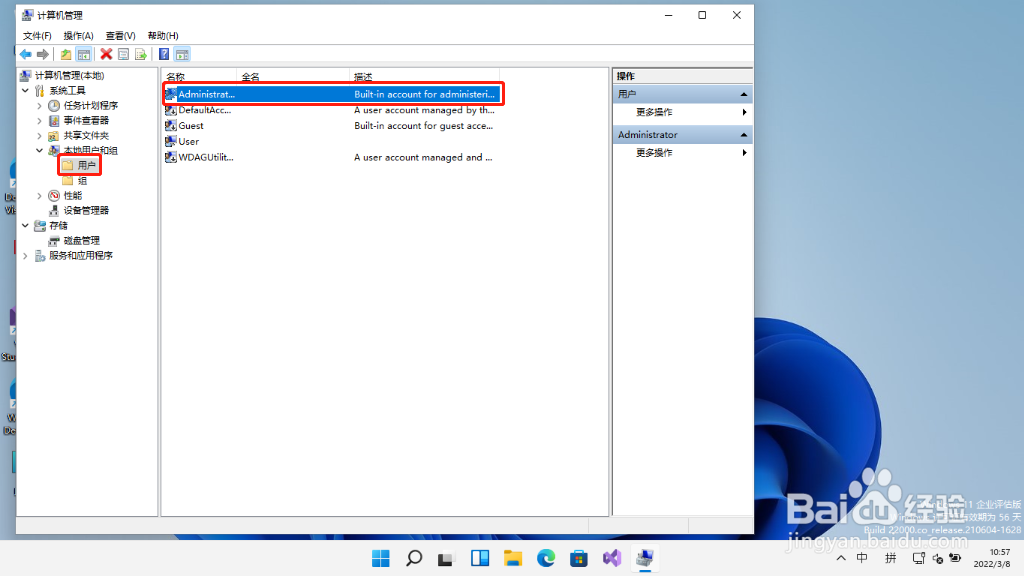1024x576 pixels.
Task: Click the Export List toolbar icon
Action: point(140,54)
